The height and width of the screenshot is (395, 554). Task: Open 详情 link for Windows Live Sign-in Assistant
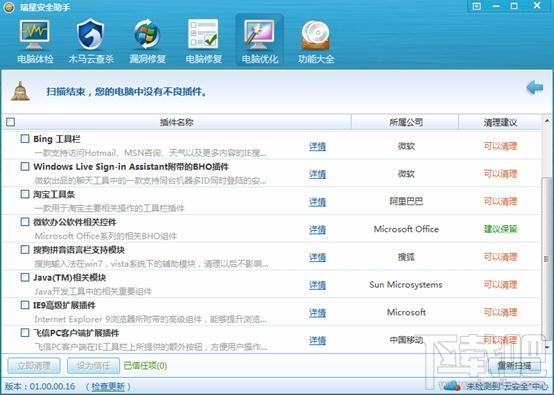[317, 174]
